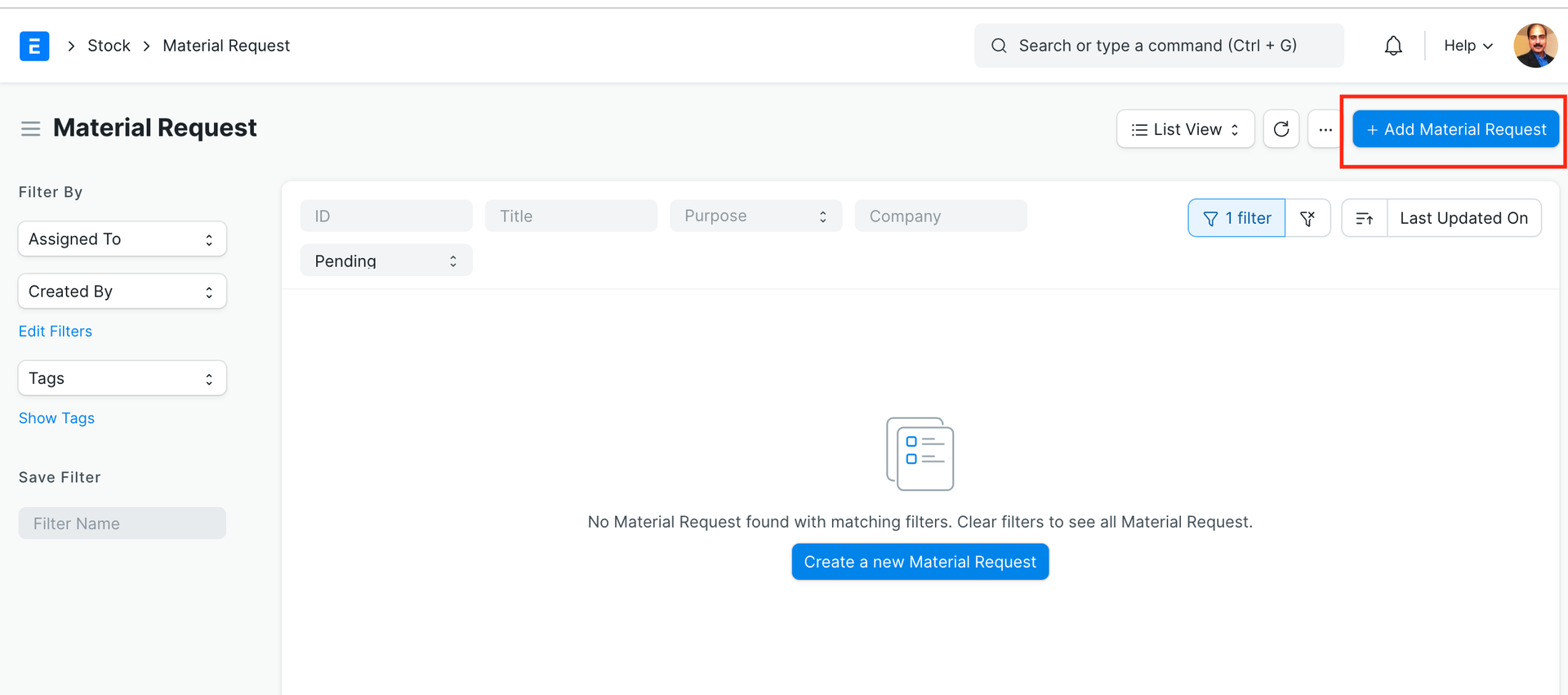Click the ID filter field
Screen dimensions: 1568x695
386,216
